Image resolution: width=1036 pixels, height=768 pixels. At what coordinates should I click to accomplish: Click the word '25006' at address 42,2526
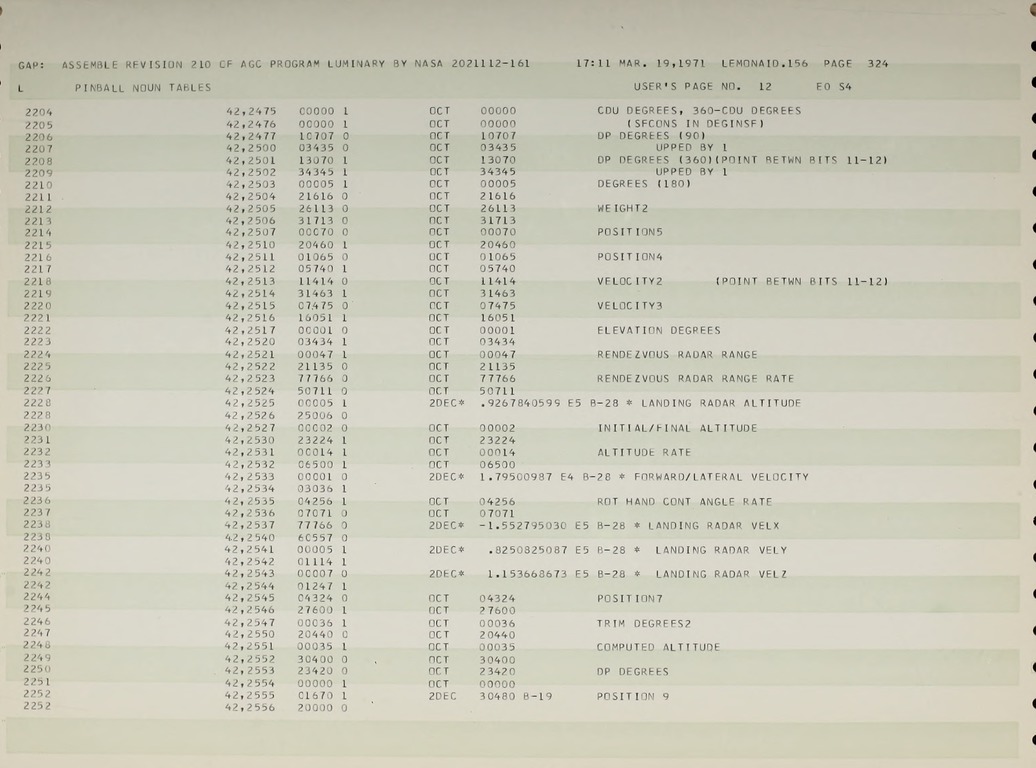pyautogui.click(x=315, y=416)
